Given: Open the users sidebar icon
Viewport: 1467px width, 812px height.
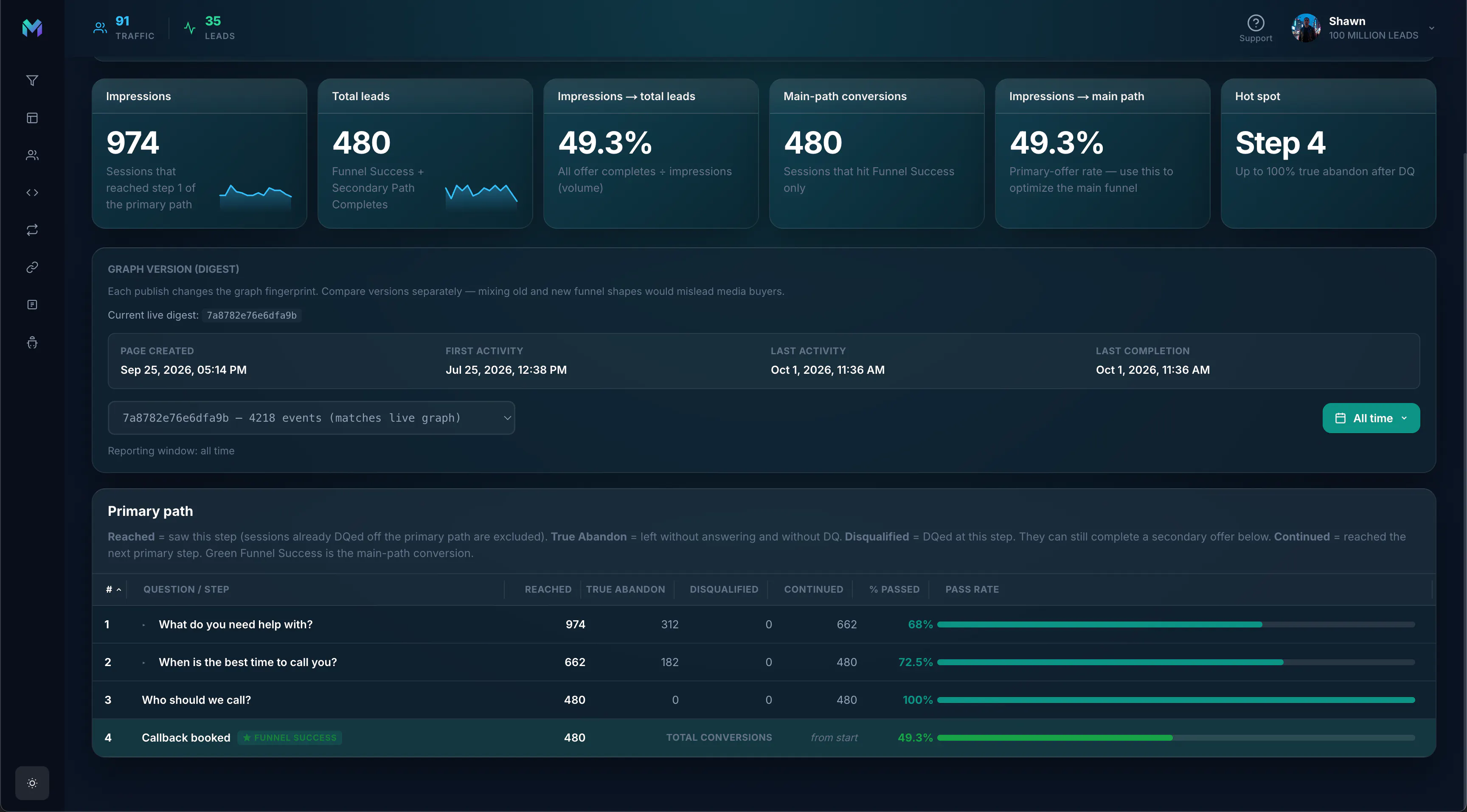Looking at the screenshot, I should pos(32,155).
